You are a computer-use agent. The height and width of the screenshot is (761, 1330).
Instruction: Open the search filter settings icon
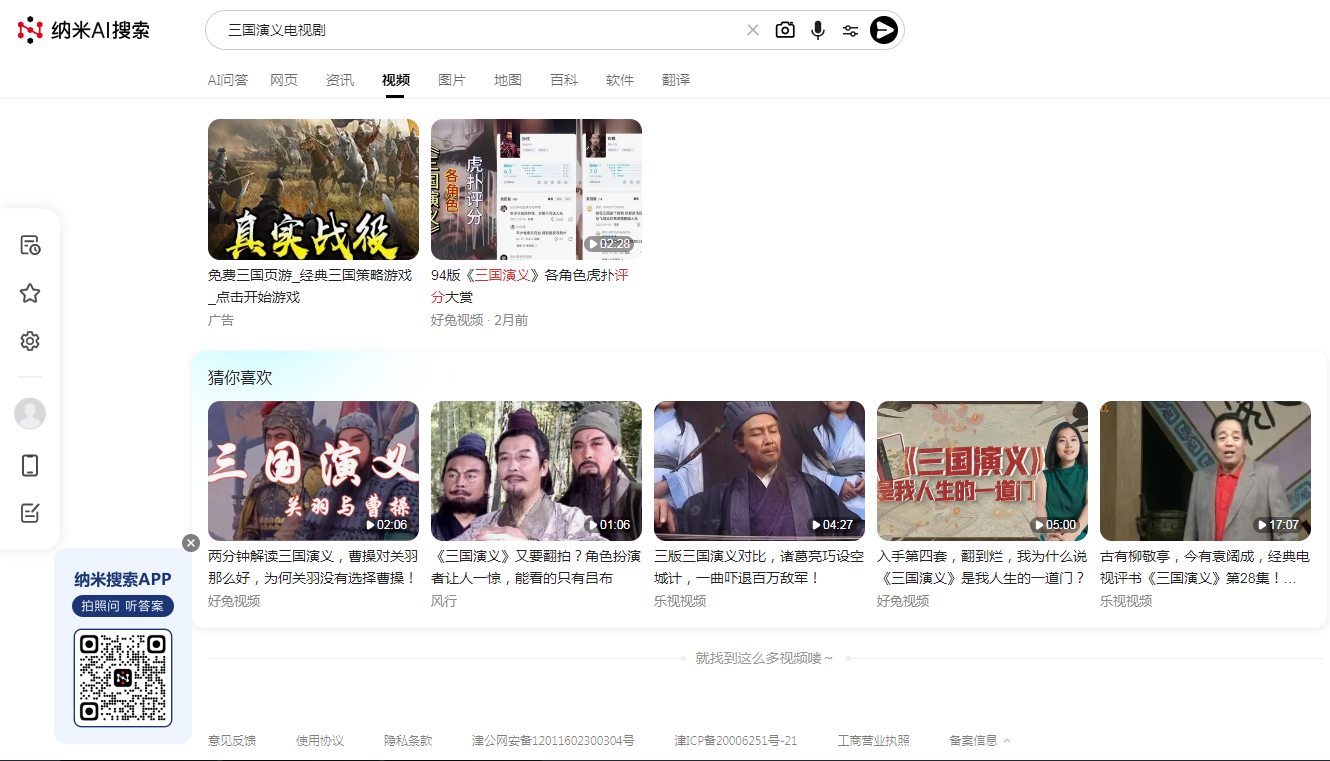click(x=850, y=30)
